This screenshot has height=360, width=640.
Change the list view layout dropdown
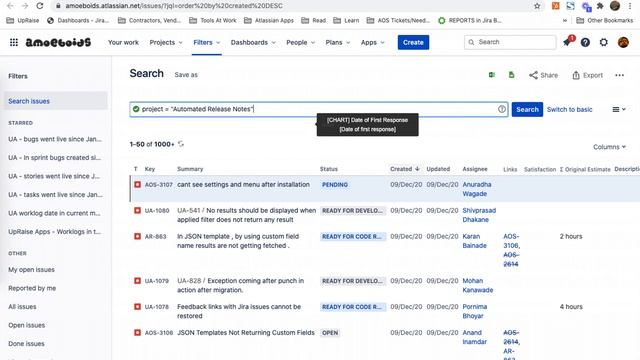pos(619,109)
